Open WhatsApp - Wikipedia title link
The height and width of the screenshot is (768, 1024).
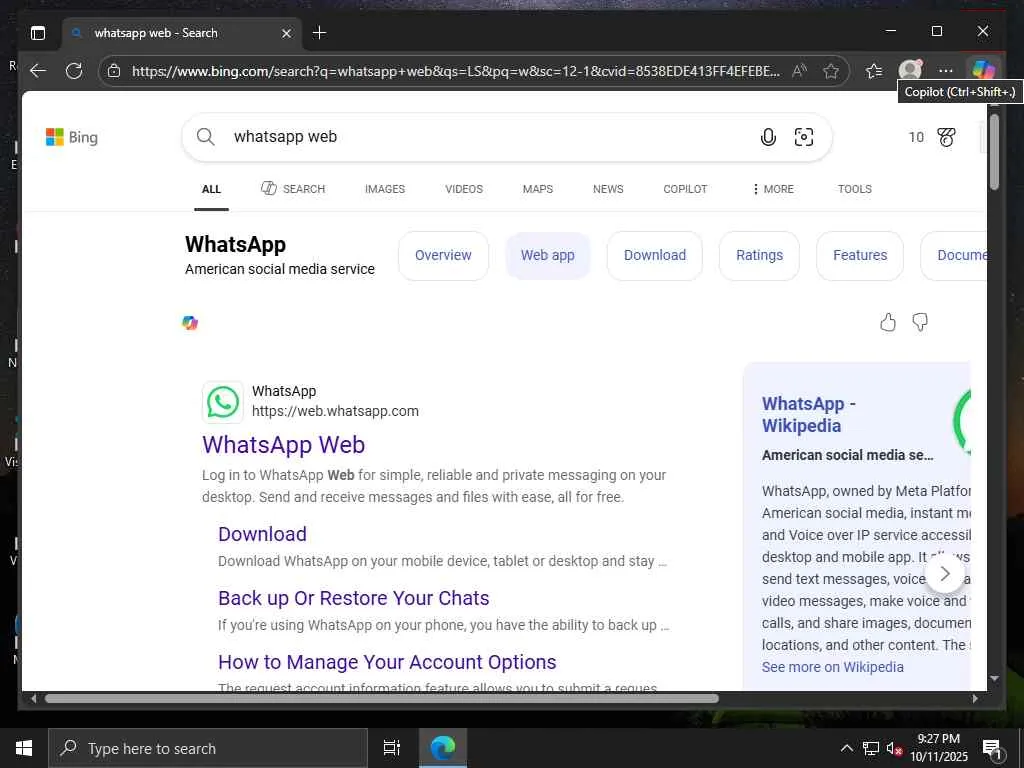click(x=808, y=415)
